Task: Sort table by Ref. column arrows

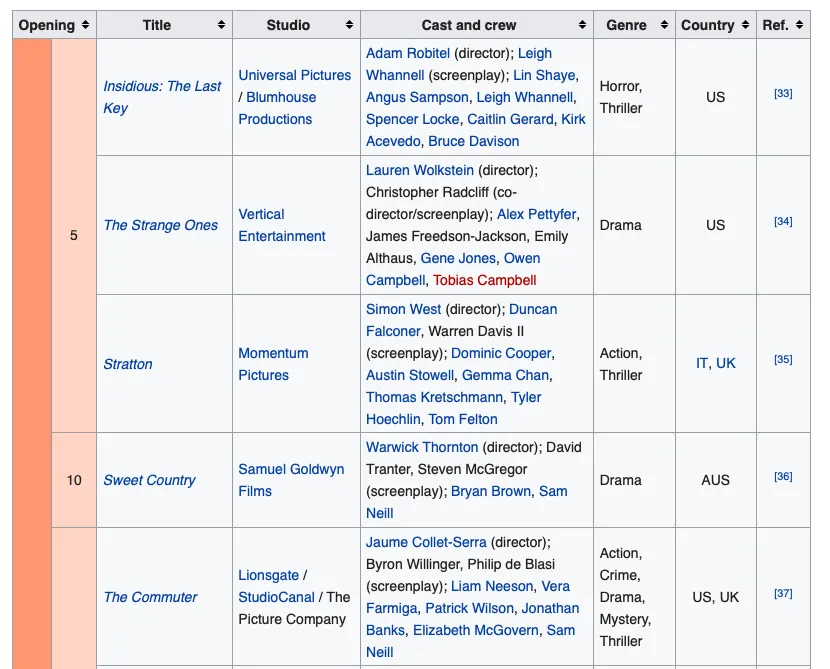Action: (799, 25)
